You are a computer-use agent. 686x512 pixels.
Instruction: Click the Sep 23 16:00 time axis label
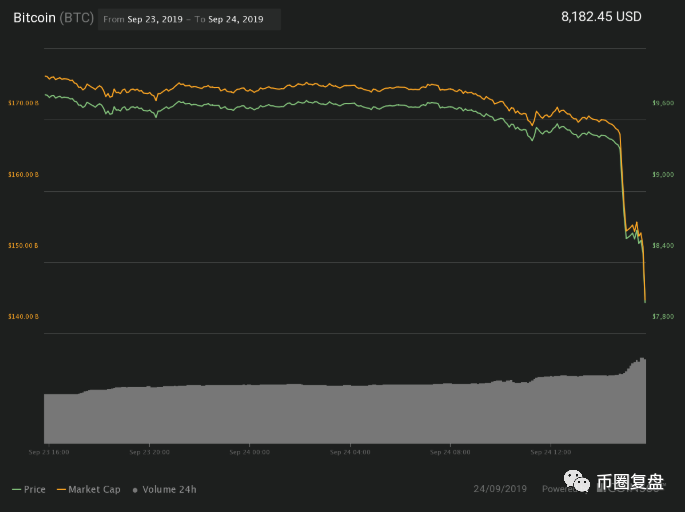point(49,452)
